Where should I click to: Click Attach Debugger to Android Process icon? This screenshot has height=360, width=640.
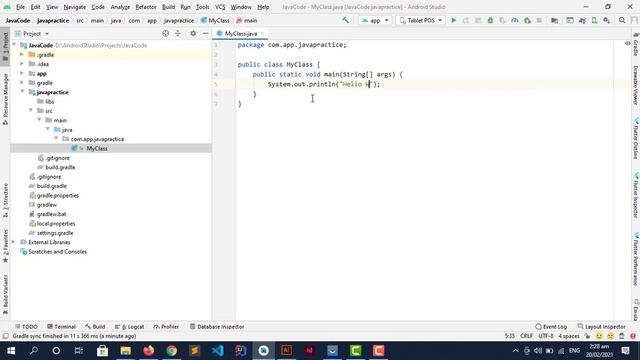(x=527, y=20)
